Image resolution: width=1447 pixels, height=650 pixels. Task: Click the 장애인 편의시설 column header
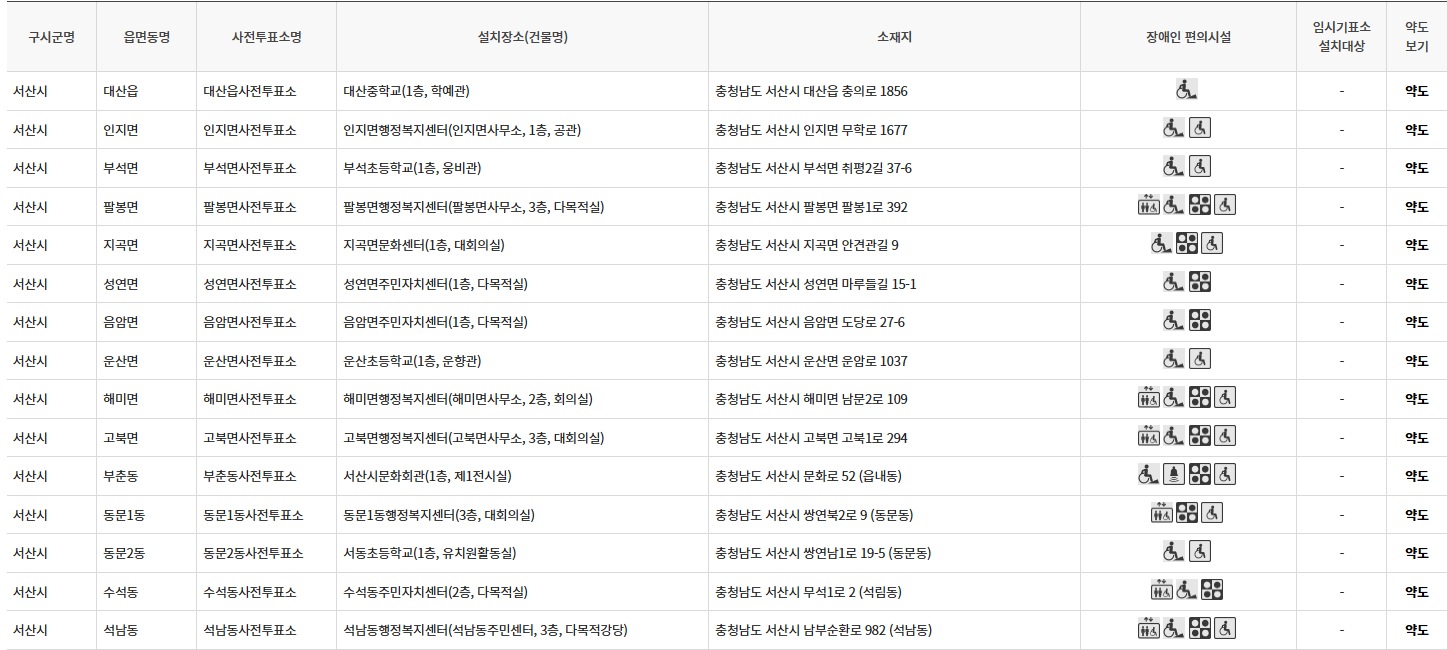pos(1188,36)
